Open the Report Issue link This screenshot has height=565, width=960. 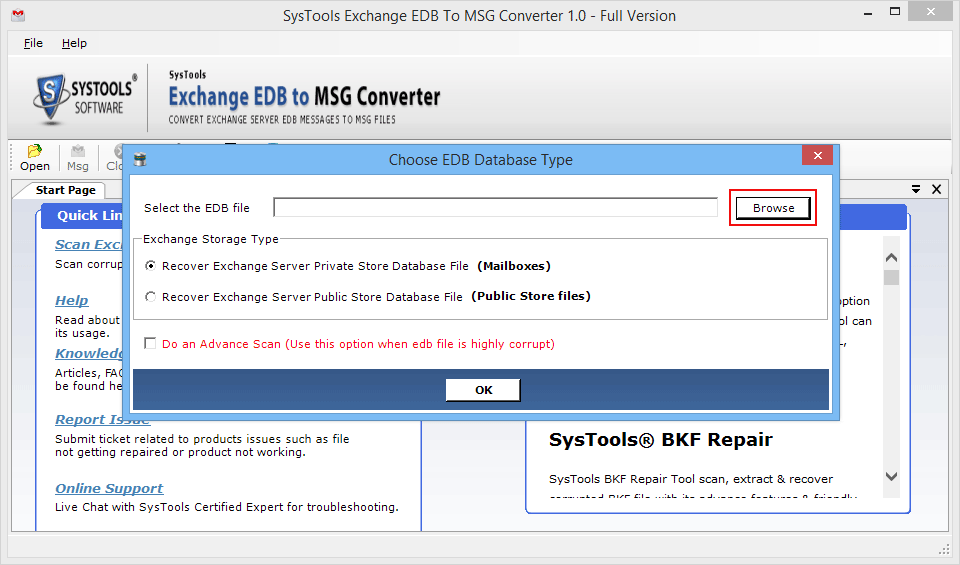pos(102,420)
